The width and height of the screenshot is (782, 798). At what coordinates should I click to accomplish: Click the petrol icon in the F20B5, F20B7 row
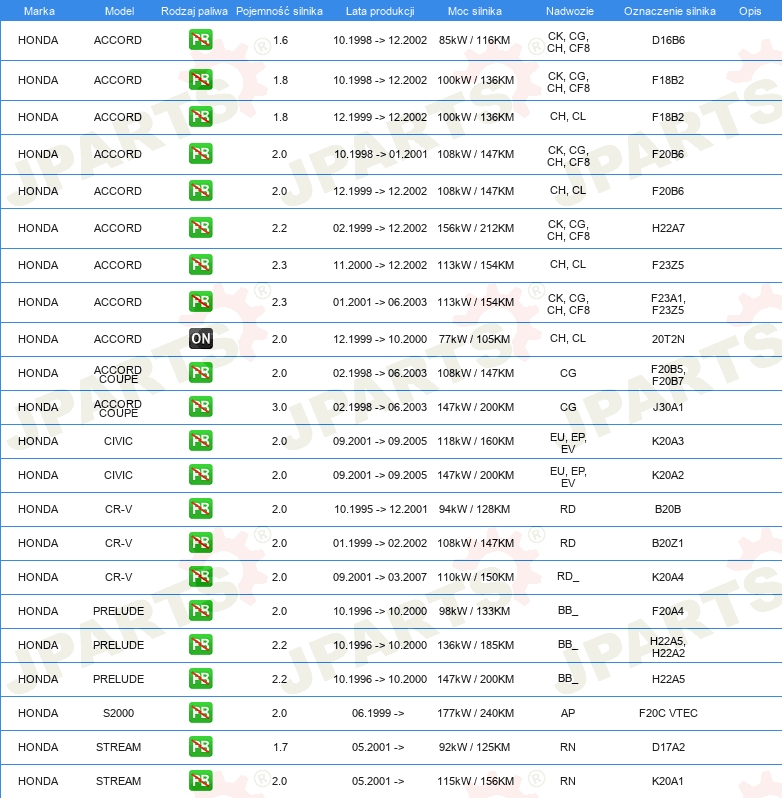click(200, 373)
